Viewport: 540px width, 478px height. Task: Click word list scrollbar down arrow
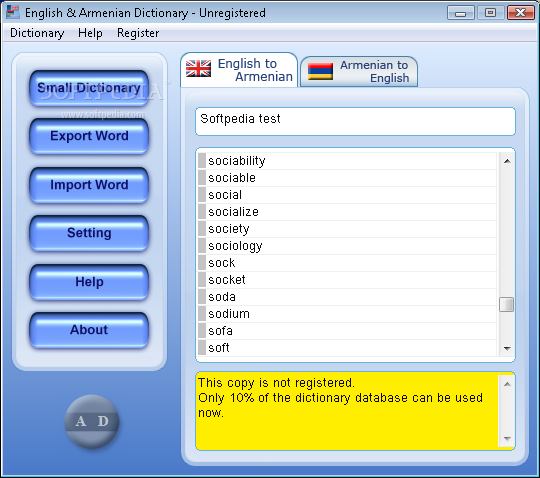pyautogui.click(x=507, y=349)
